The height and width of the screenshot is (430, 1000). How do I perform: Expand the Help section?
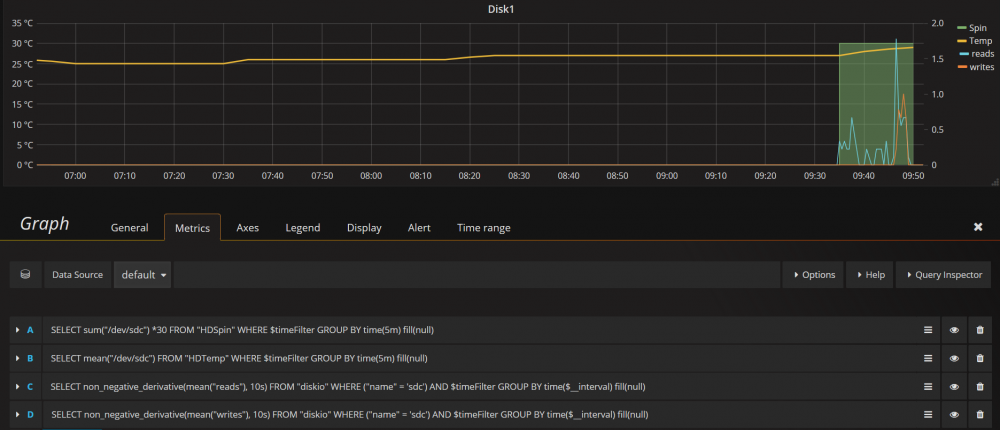(870, 274)
